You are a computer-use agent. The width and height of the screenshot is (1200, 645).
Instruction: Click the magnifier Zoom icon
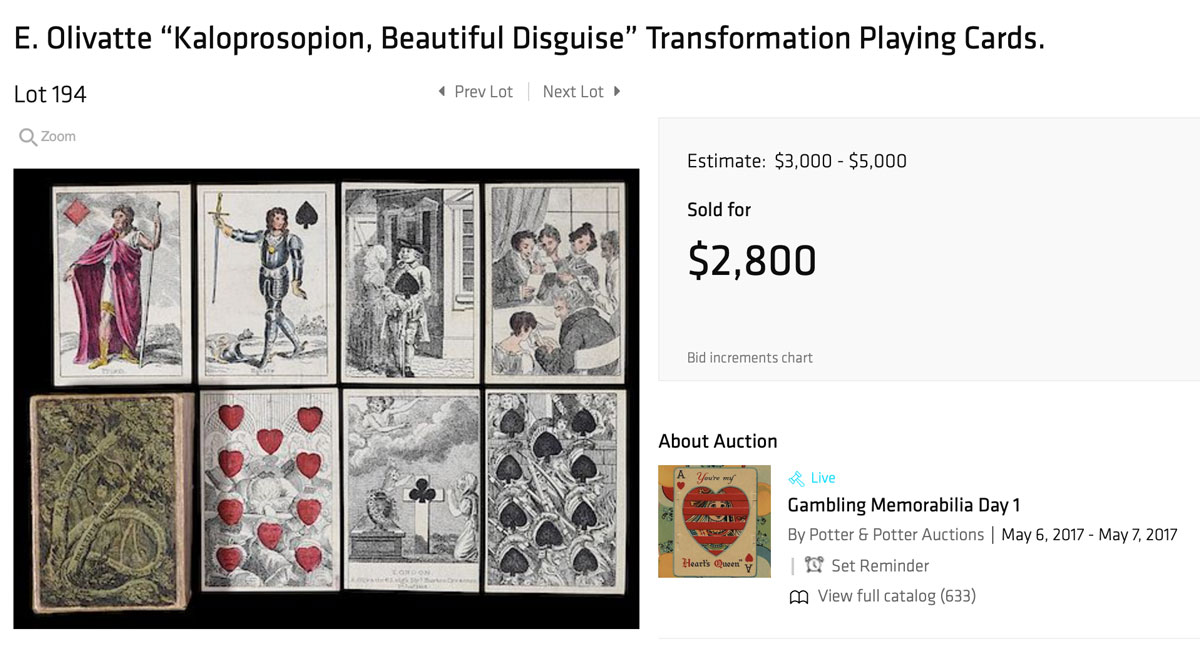28,137
